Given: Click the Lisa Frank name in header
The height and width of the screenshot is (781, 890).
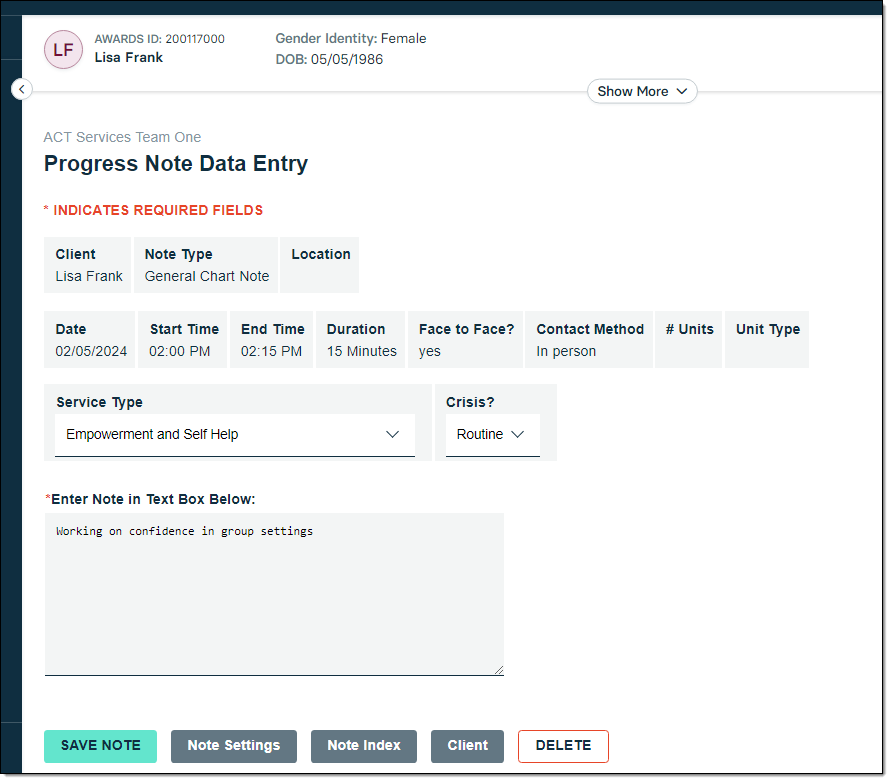Looking at the screenshot, I should click(x=128, y=58).
